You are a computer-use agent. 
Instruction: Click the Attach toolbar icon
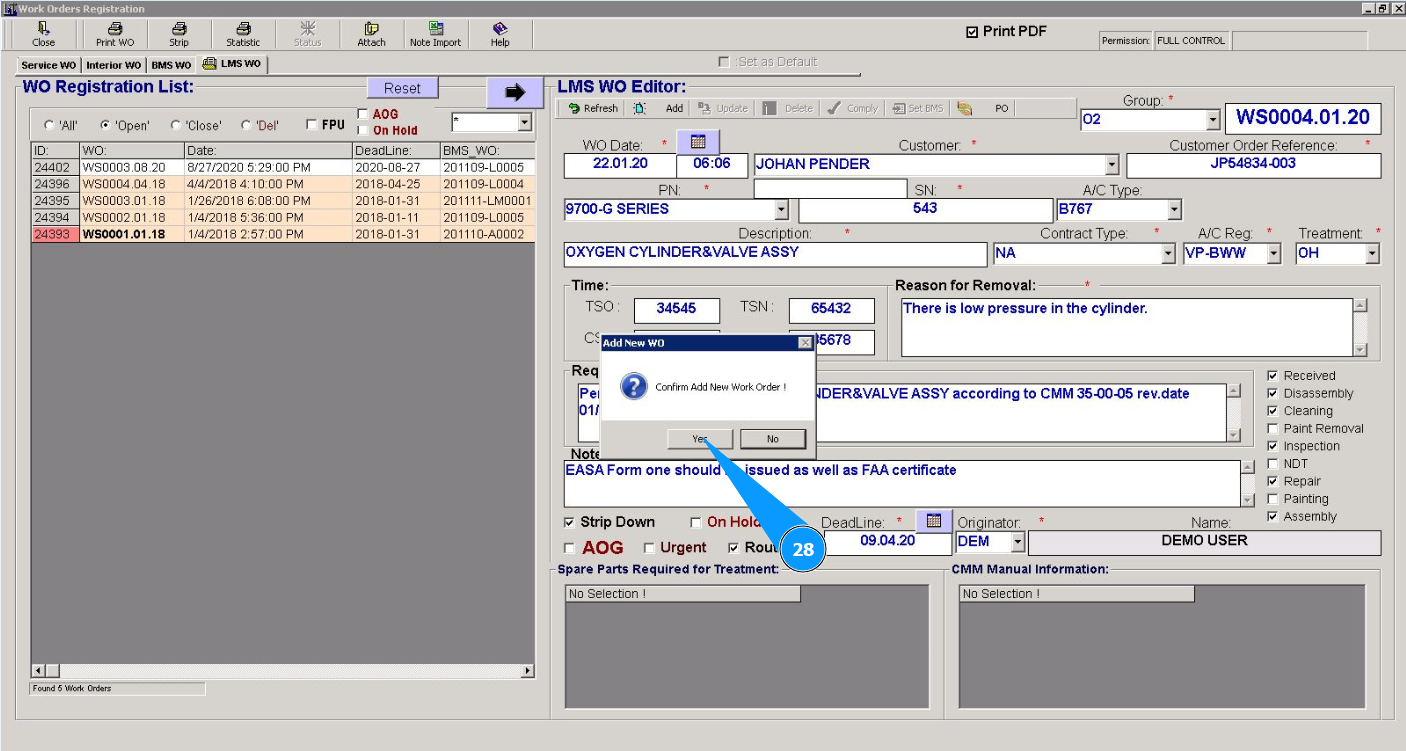(371, 34)
